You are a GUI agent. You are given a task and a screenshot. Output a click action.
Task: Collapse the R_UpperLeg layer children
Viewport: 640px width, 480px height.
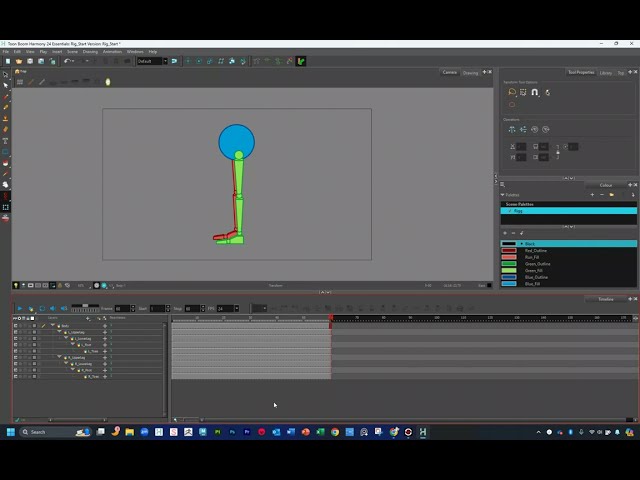coord(60,357)
